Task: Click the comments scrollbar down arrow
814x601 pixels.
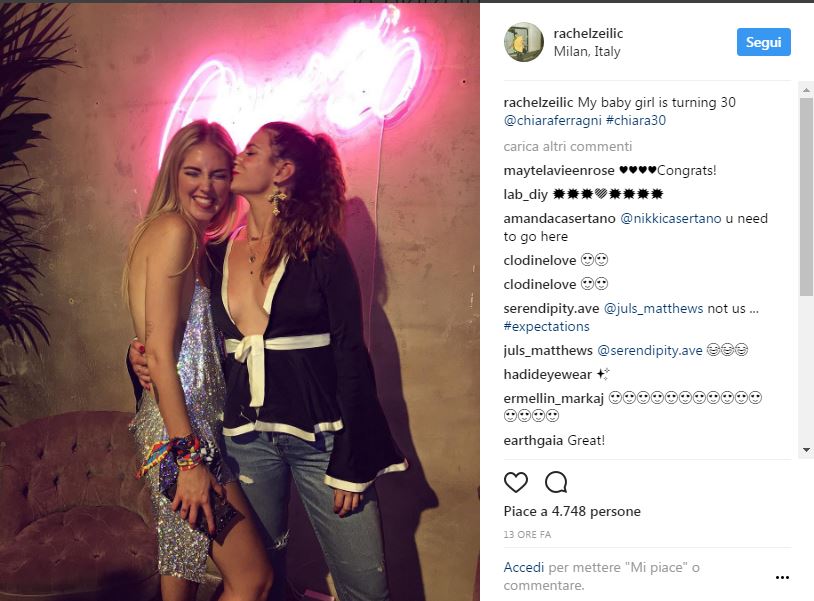Action: tap(806, 450)
